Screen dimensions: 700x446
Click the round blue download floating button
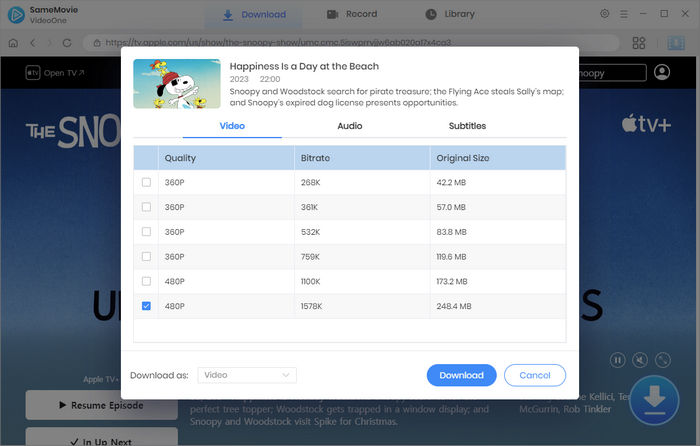pyautogui.click(x=654, y=400)
